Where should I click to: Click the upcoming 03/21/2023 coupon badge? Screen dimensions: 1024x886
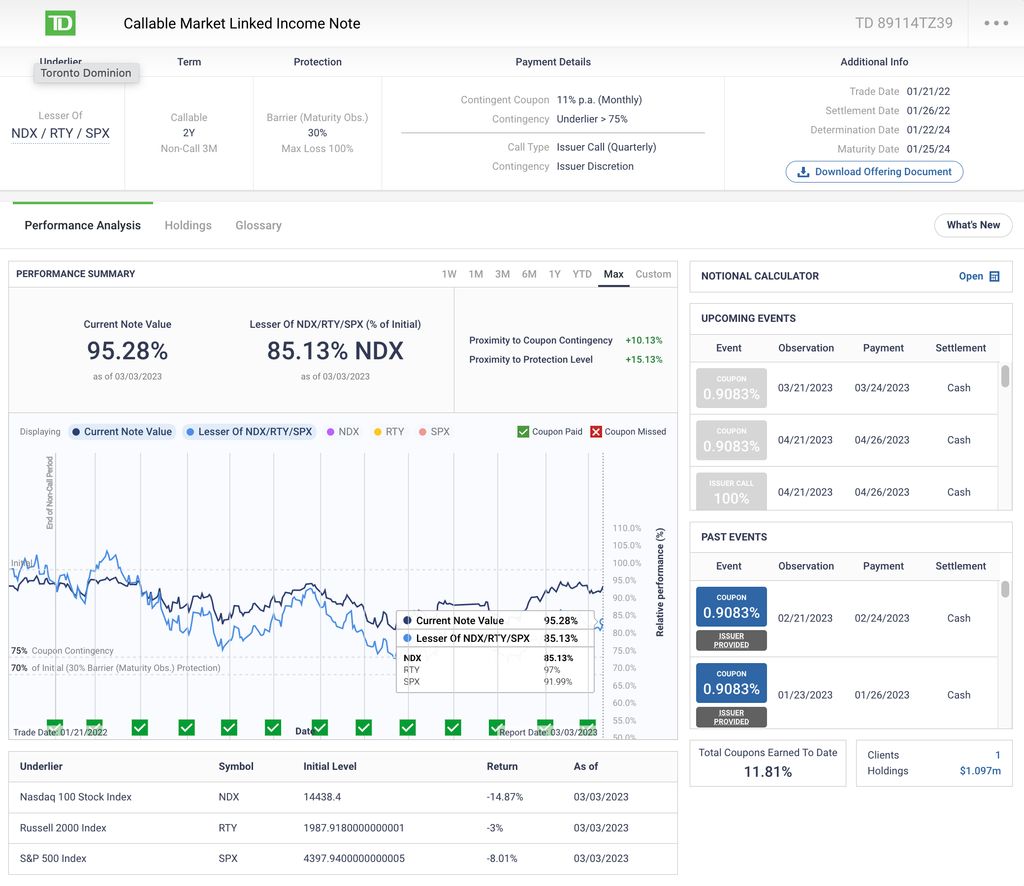coord(731,388)
